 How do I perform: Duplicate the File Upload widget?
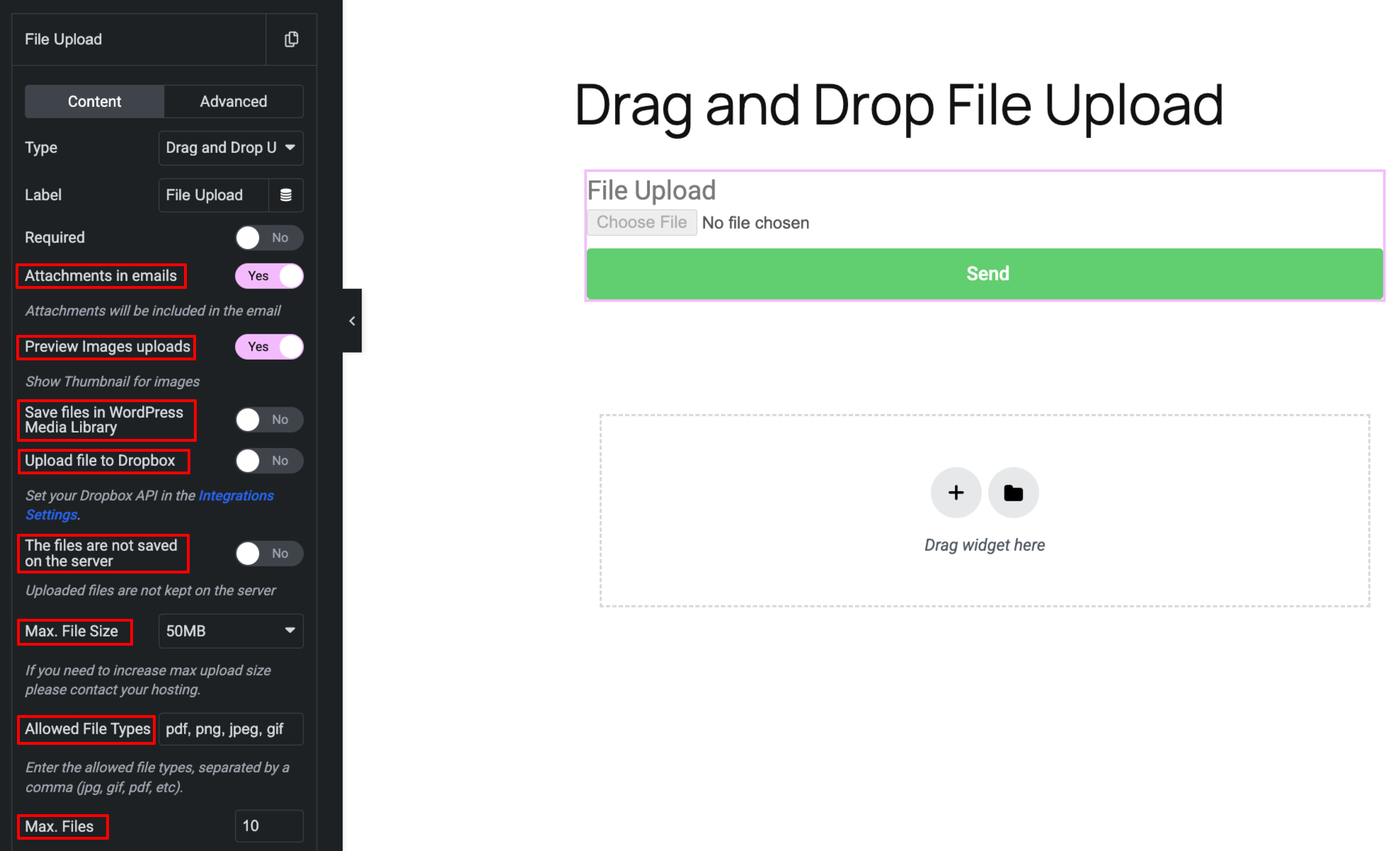pyautogui.click(x=291, y=39)
